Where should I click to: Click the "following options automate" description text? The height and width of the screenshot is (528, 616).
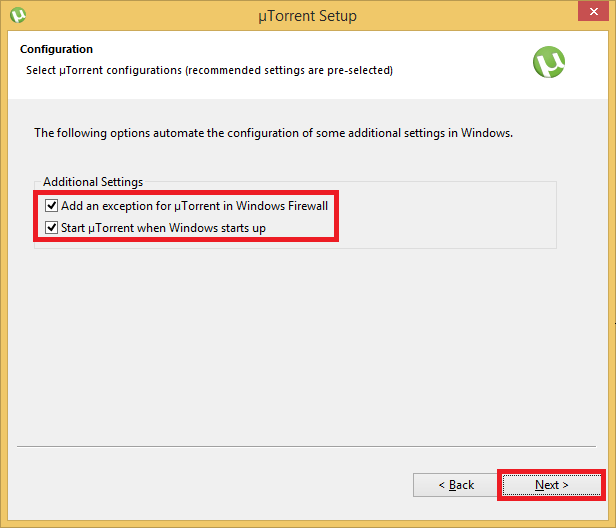pos(273,132)
